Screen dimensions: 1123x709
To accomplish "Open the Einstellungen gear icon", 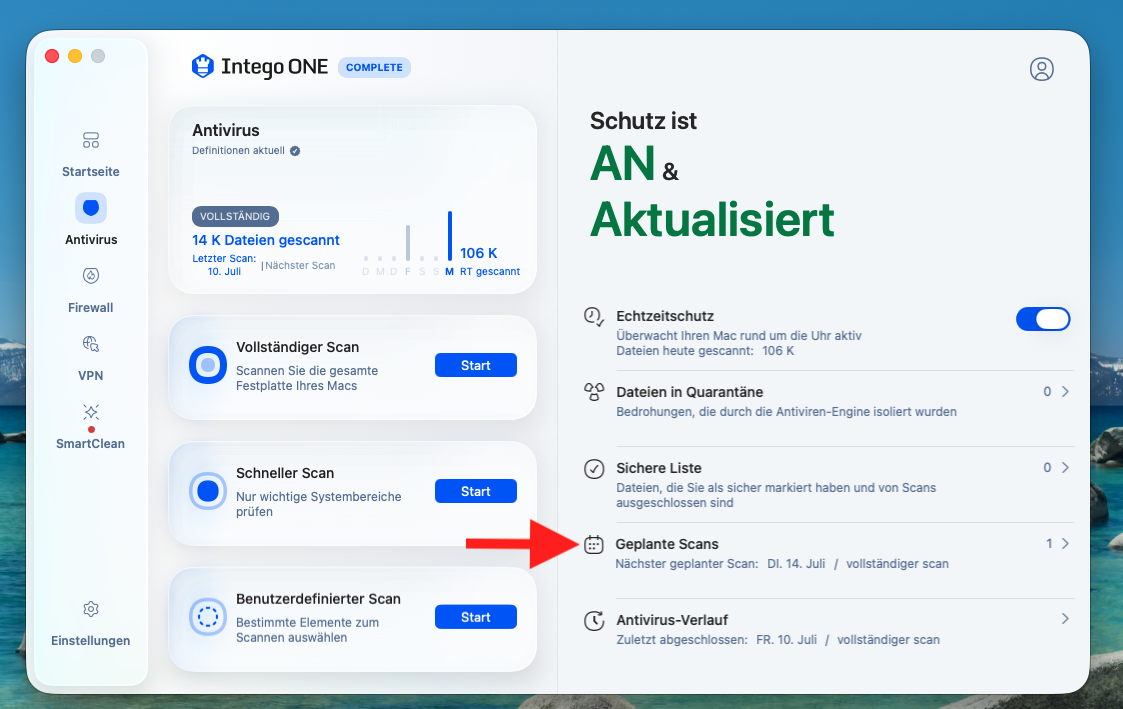I will coord(91,609).
